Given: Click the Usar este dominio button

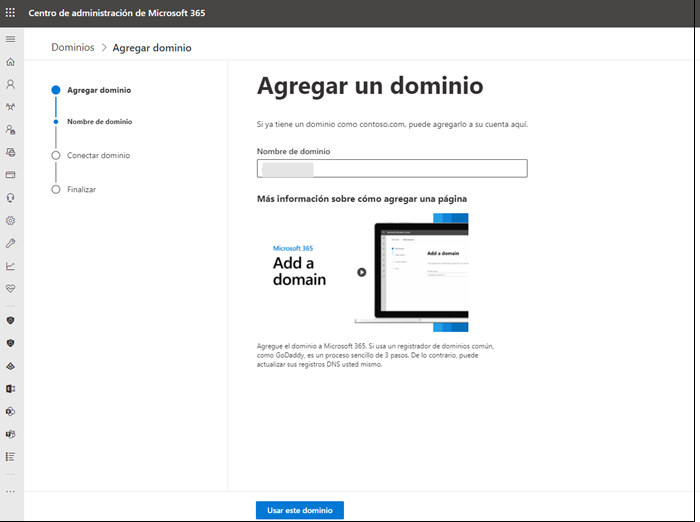Looking at the screenshot, I should pos(300,510).
